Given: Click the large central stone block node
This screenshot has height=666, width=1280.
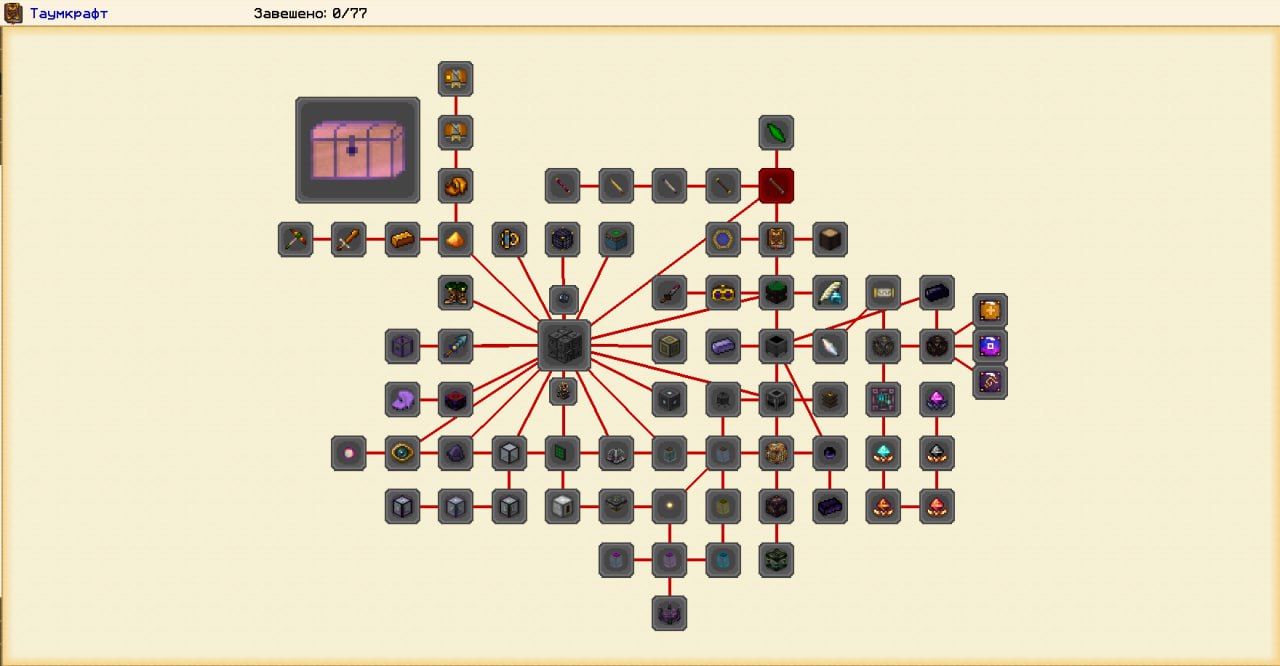Looking at the screenshot, I should [x=564, y=346].
